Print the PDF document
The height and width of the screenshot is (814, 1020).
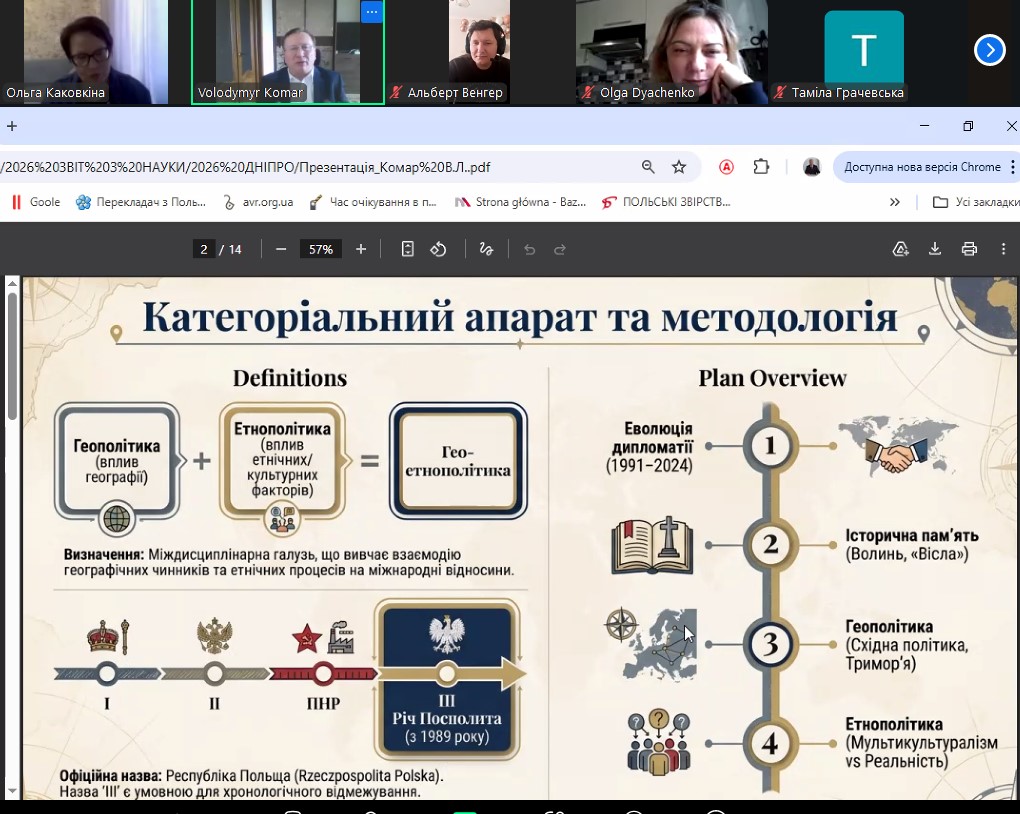click(x=968, y=249)
